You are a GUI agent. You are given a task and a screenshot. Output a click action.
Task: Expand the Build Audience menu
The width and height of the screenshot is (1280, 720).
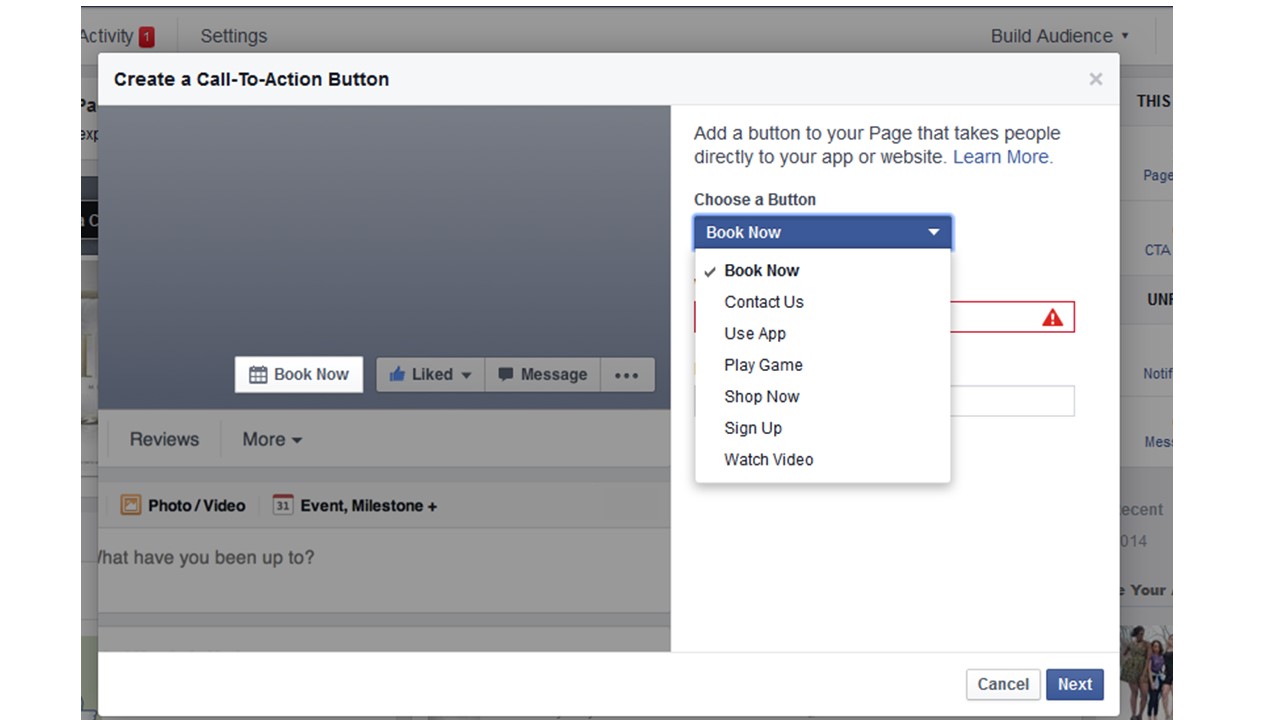[x=1060, y=36]
